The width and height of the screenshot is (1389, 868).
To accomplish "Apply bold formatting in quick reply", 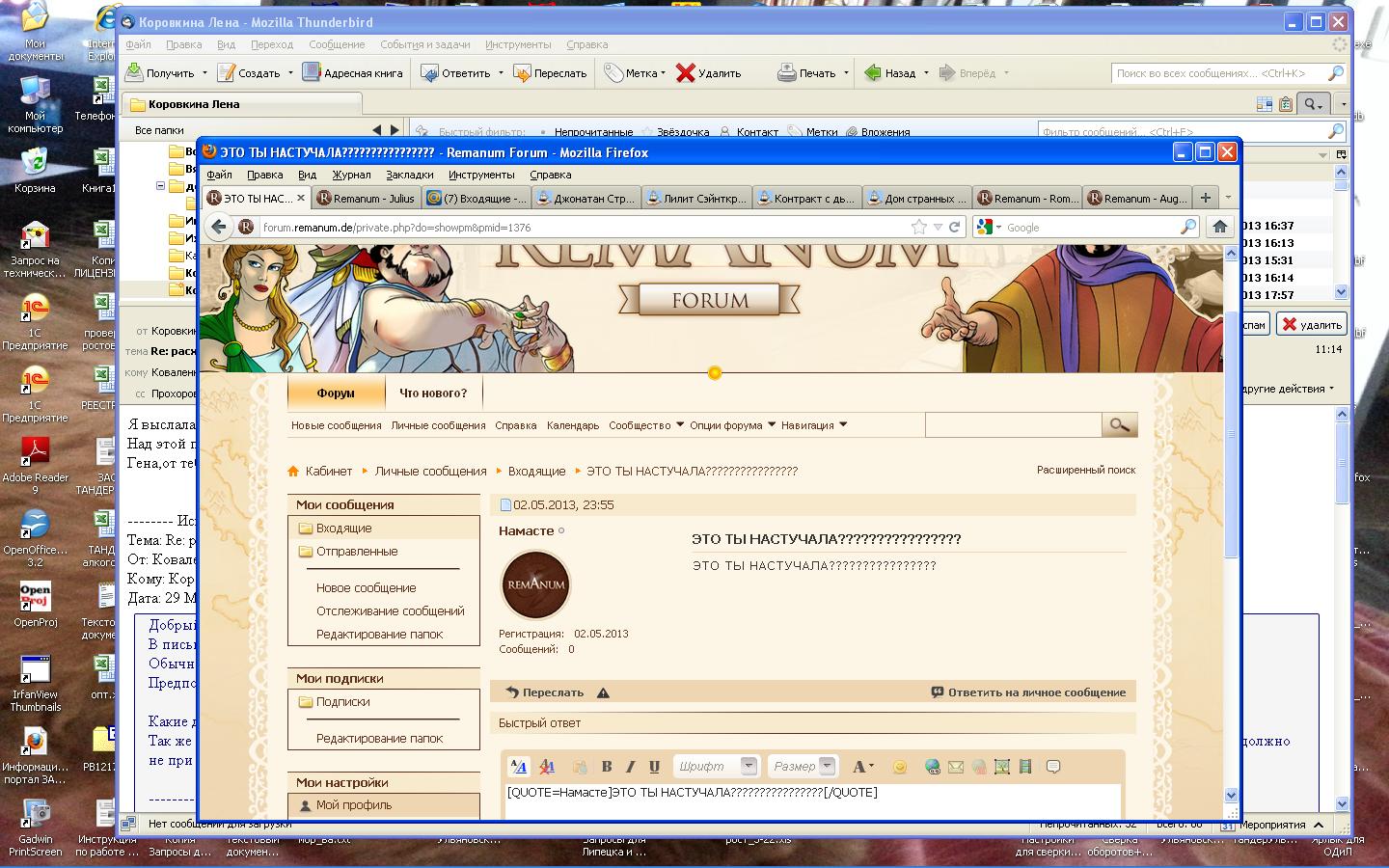I will (607, 767).
